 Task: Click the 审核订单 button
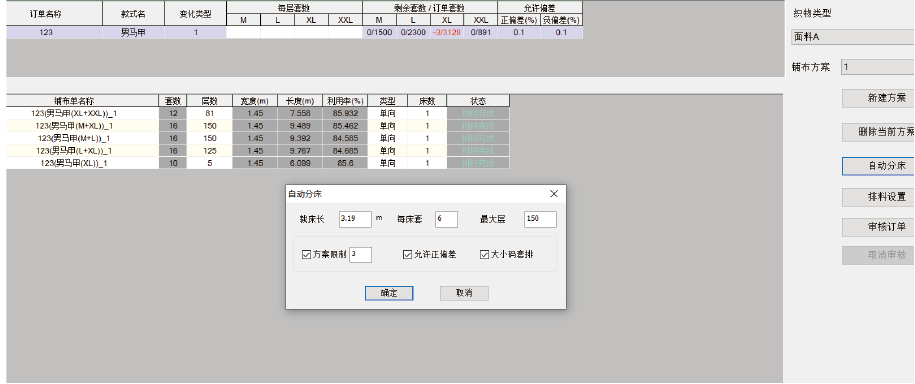click(x=878, y=226)
